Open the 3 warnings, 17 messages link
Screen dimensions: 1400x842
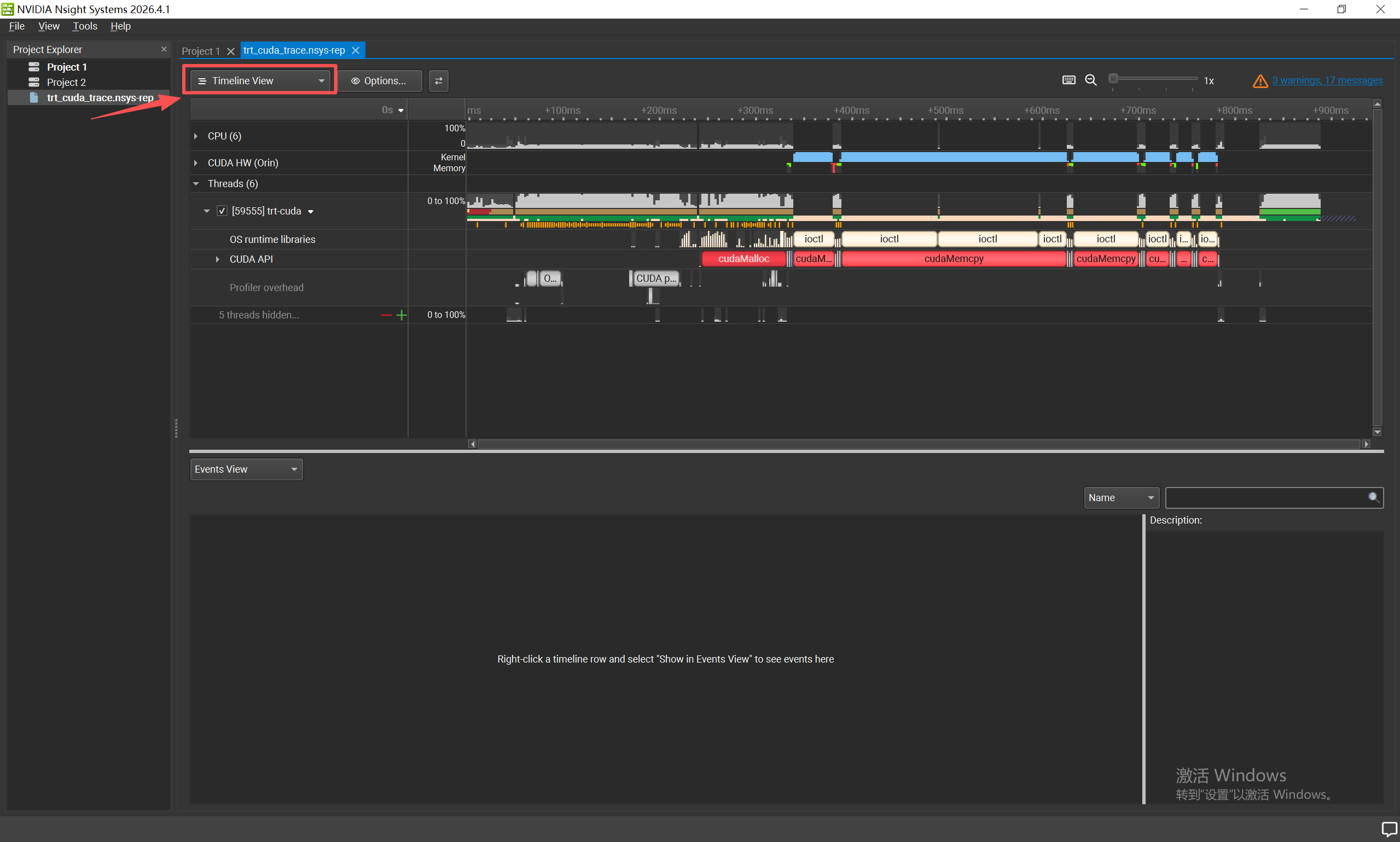(1327, 80)
